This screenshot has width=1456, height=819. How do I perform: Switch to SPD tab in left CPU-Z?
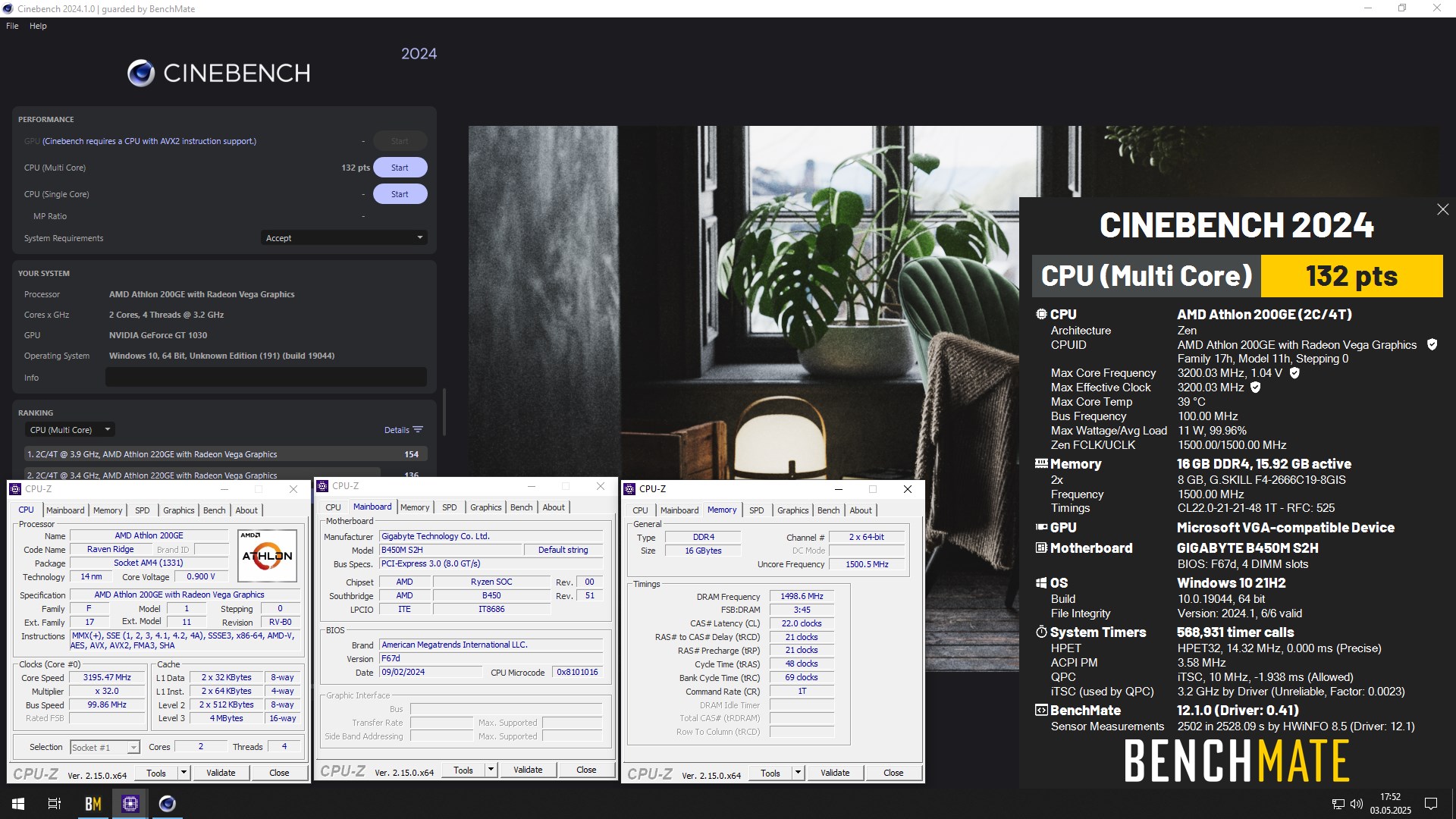pyautogui.click(x=143, y=510)
